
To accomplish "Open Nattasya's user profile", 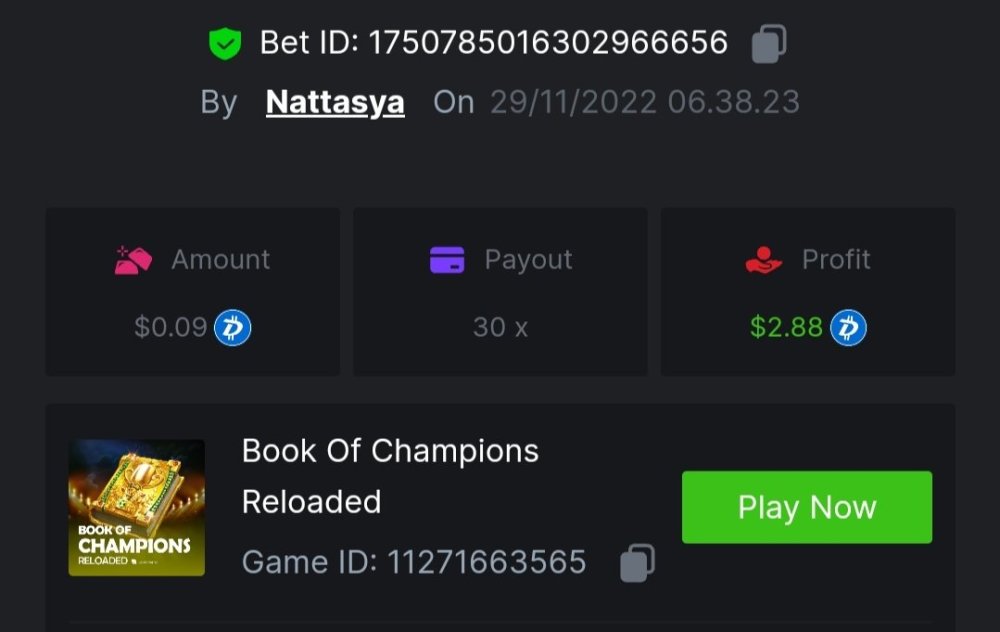I will [x=335, y=102].
